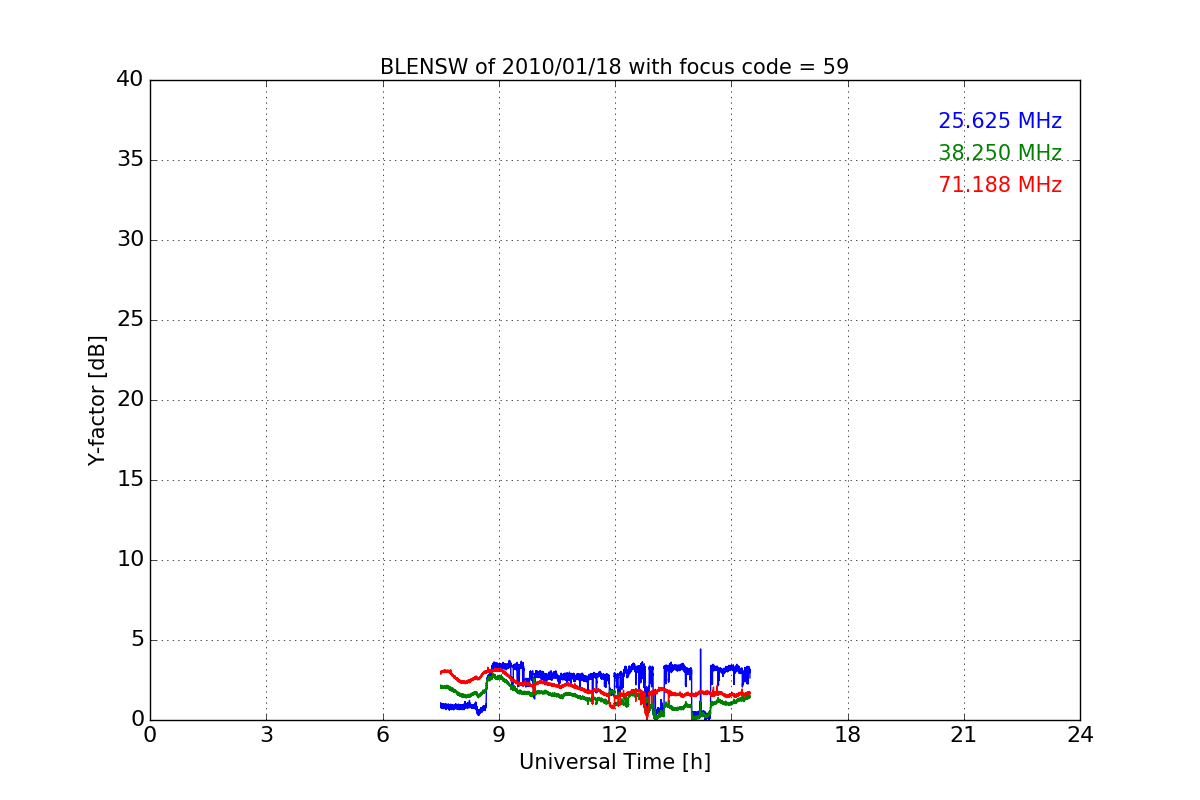Click the x-axis tick label '21'
1200x800 pixels.
pos(964,734)
